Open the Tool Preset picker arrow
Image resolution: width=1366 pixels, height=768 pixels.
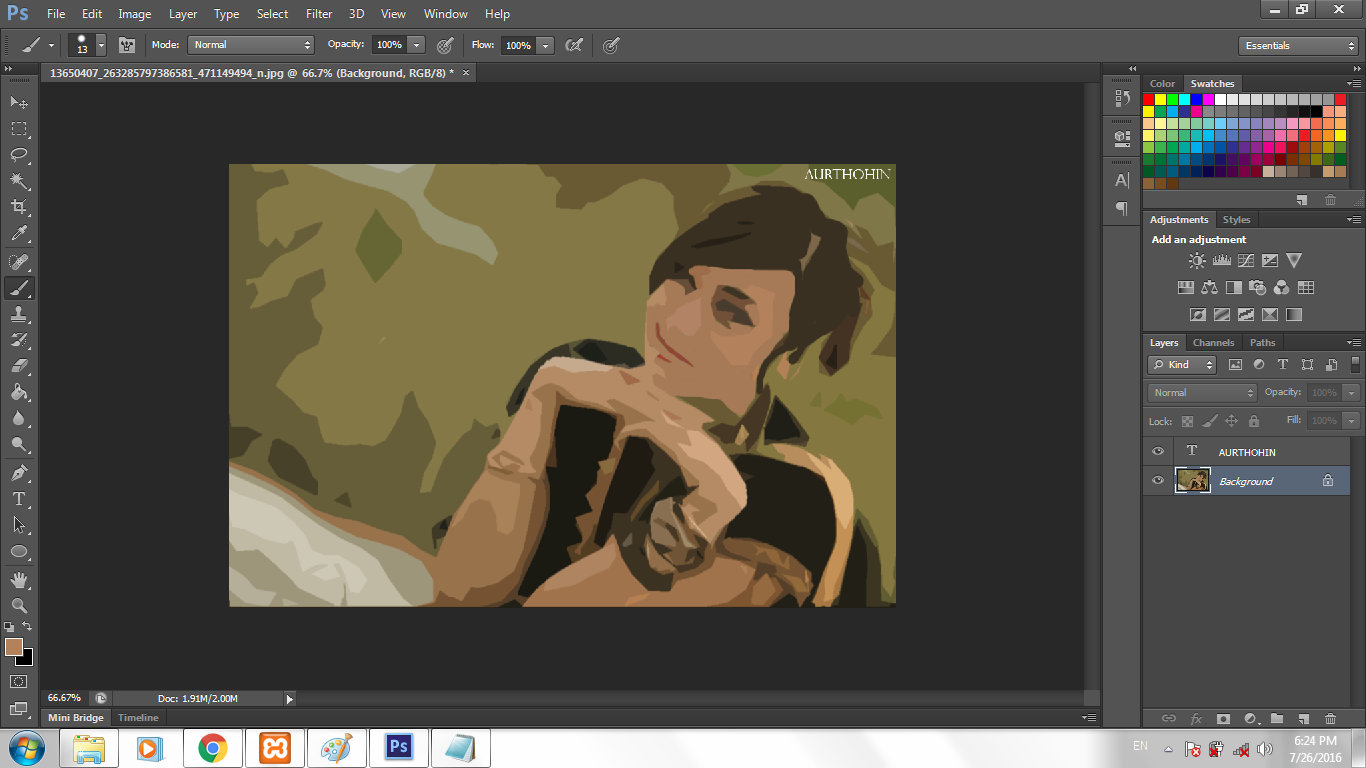[x=51, y=45]
